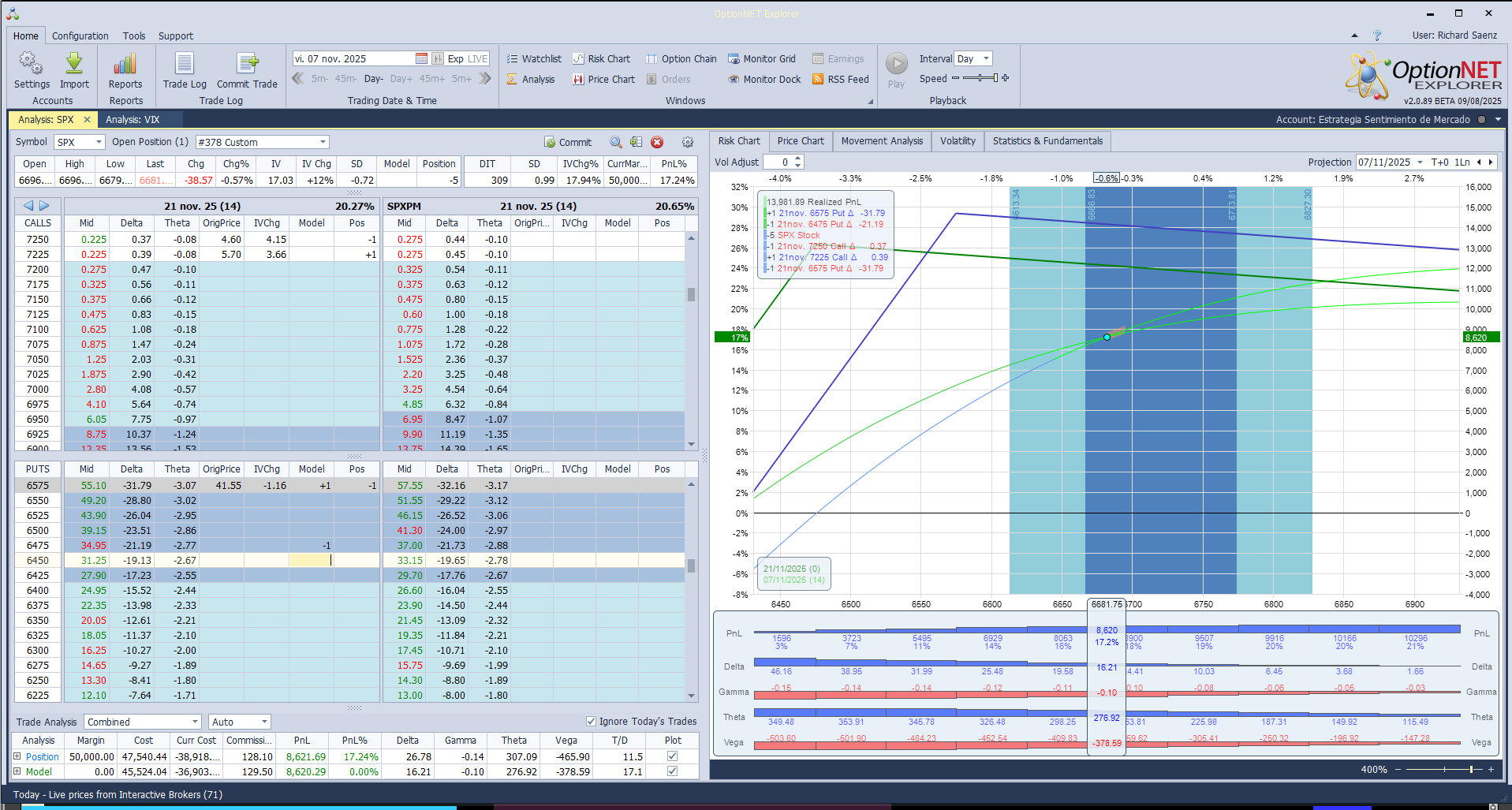Open the Symbol SPX dropdown
1512x810 pixels.
click(x=99, y=142)
